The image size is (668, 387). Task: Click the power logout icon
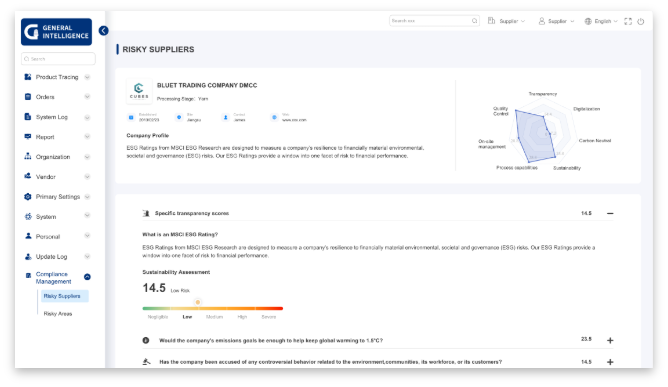point(641,21)
